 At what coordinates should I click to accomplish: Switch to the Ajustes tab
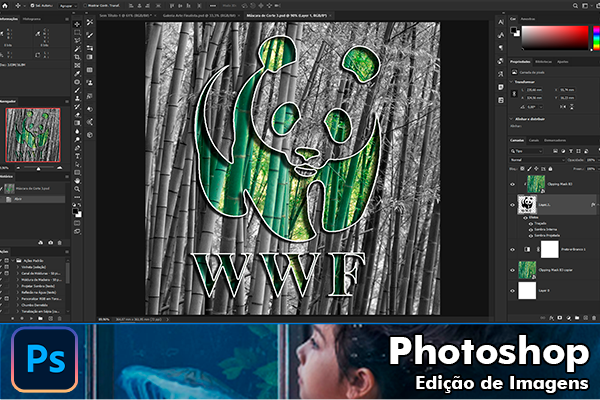[x=562, y=62]
